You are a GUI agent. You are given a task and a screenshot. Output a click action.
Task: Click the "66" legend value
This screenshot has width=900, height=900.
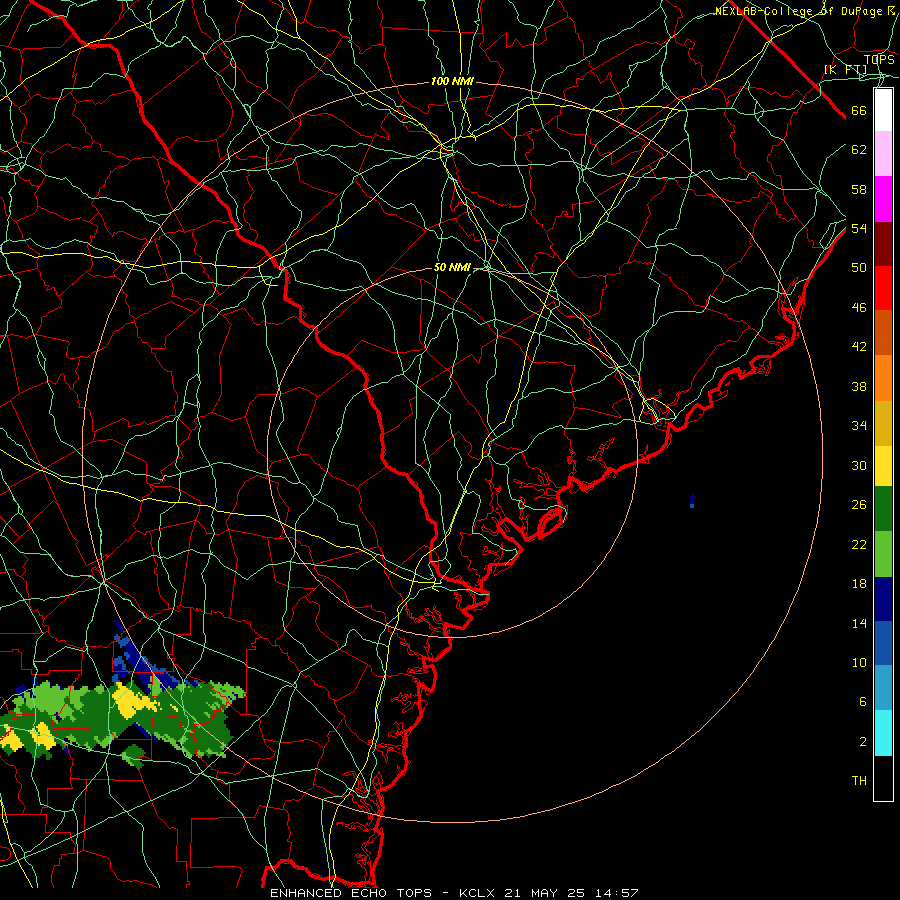click(859, 111)
